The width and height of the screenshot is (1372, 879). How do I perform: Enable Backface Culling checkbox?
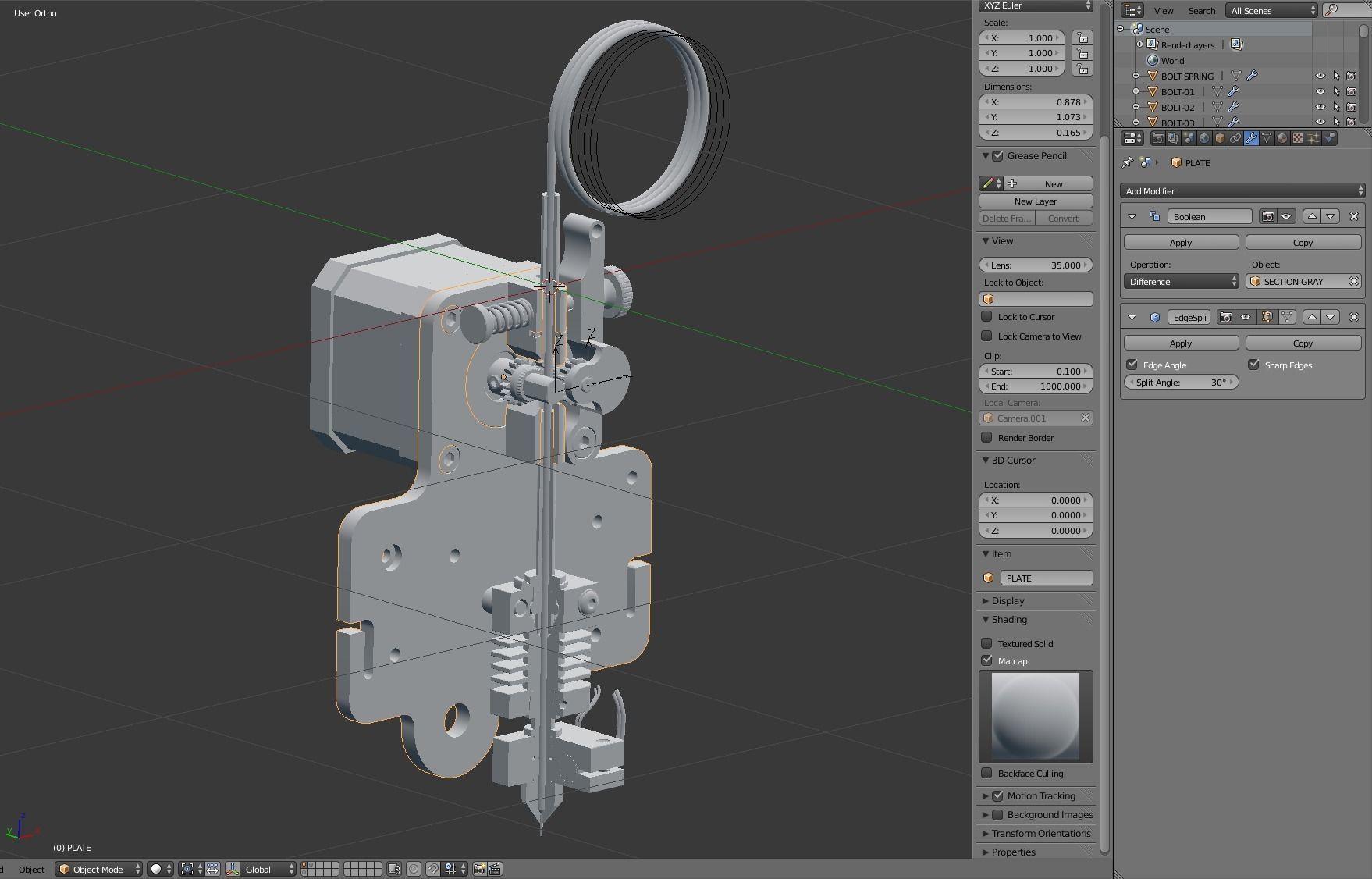[x=986, y=773]
